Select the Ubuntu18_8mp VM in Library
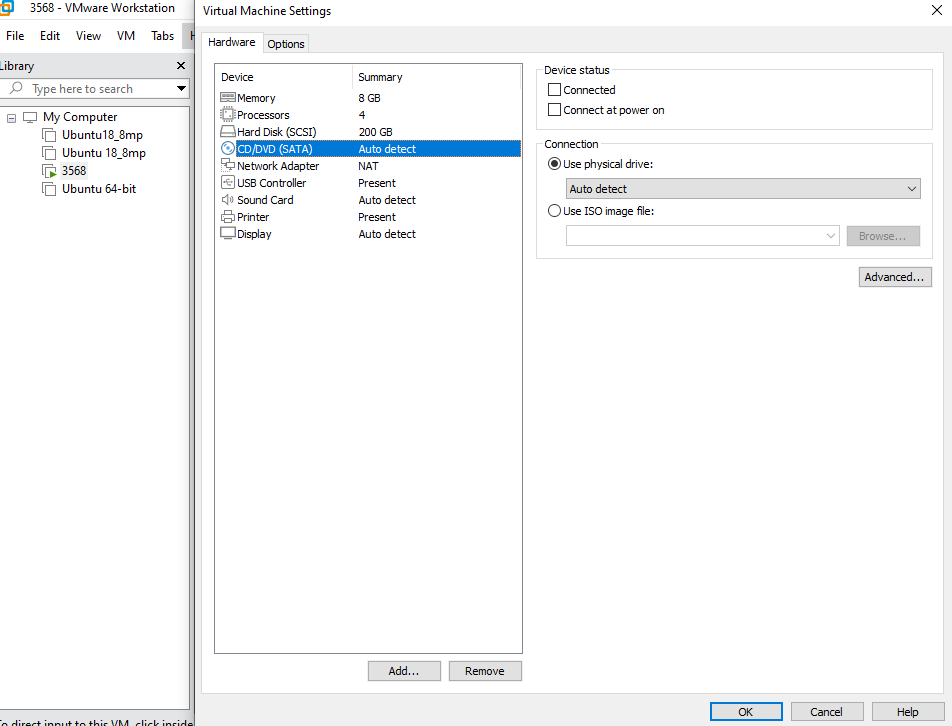Image resolution: width=952 pixels, height=726 pixels. pyautogui.click(x=102, y=135)
